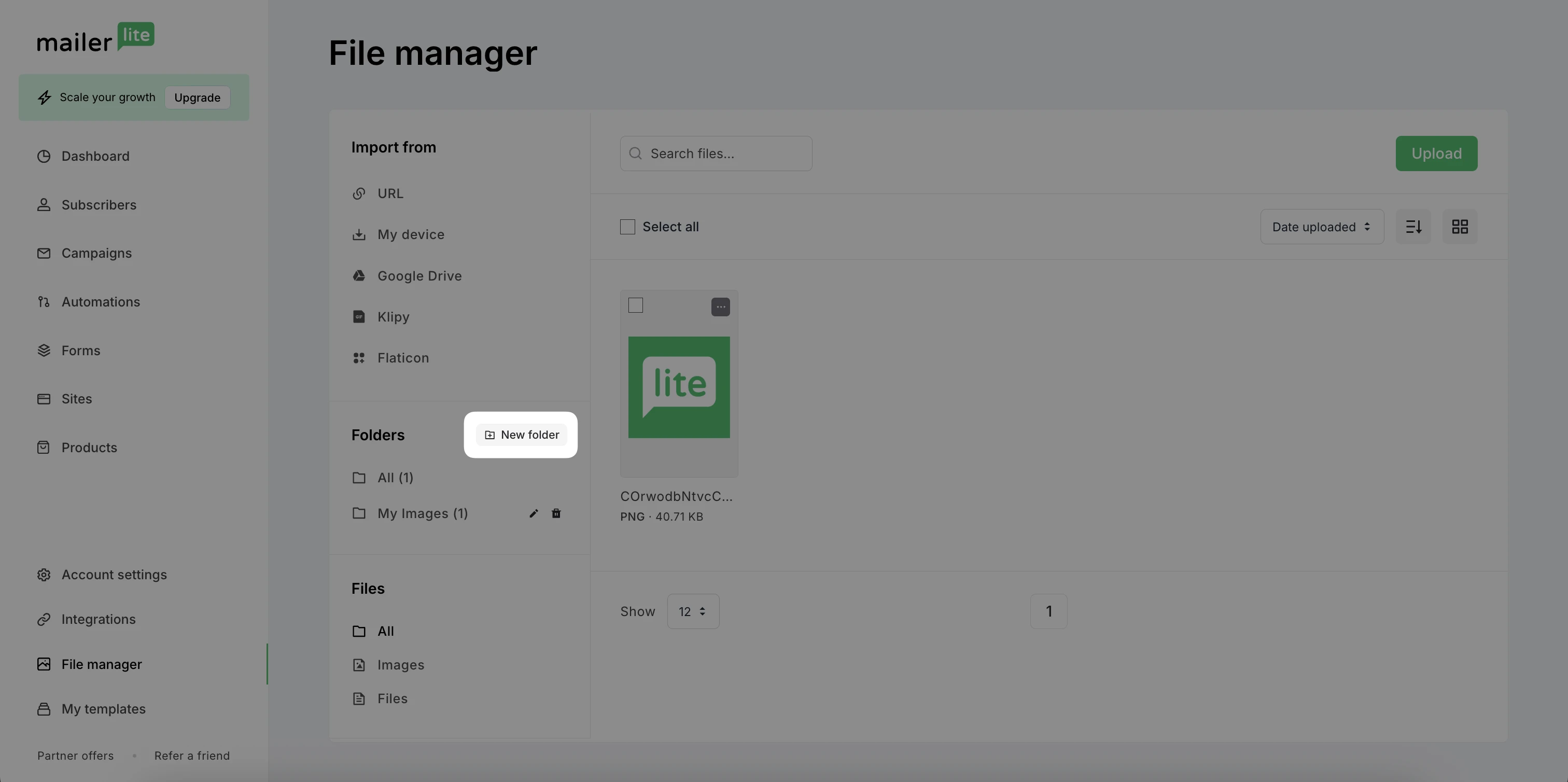Image resolution: width=1568 pixels, height=782 pixels.
Task: Open File manager in sidebar
Action: pos(102,665)
